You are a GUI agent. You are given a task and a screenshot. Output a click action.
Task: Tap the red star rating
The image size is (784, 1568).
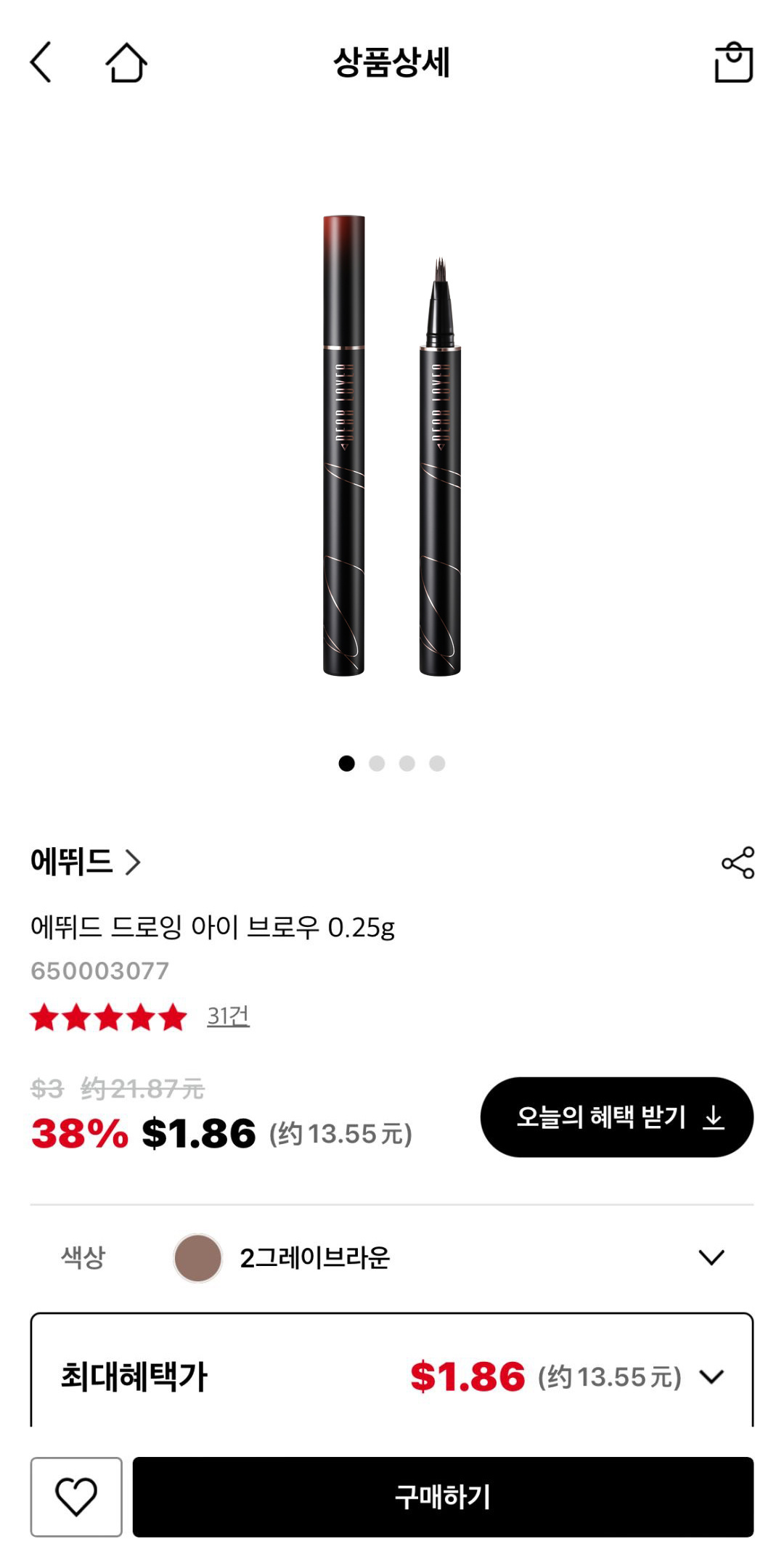[109, 1017]
